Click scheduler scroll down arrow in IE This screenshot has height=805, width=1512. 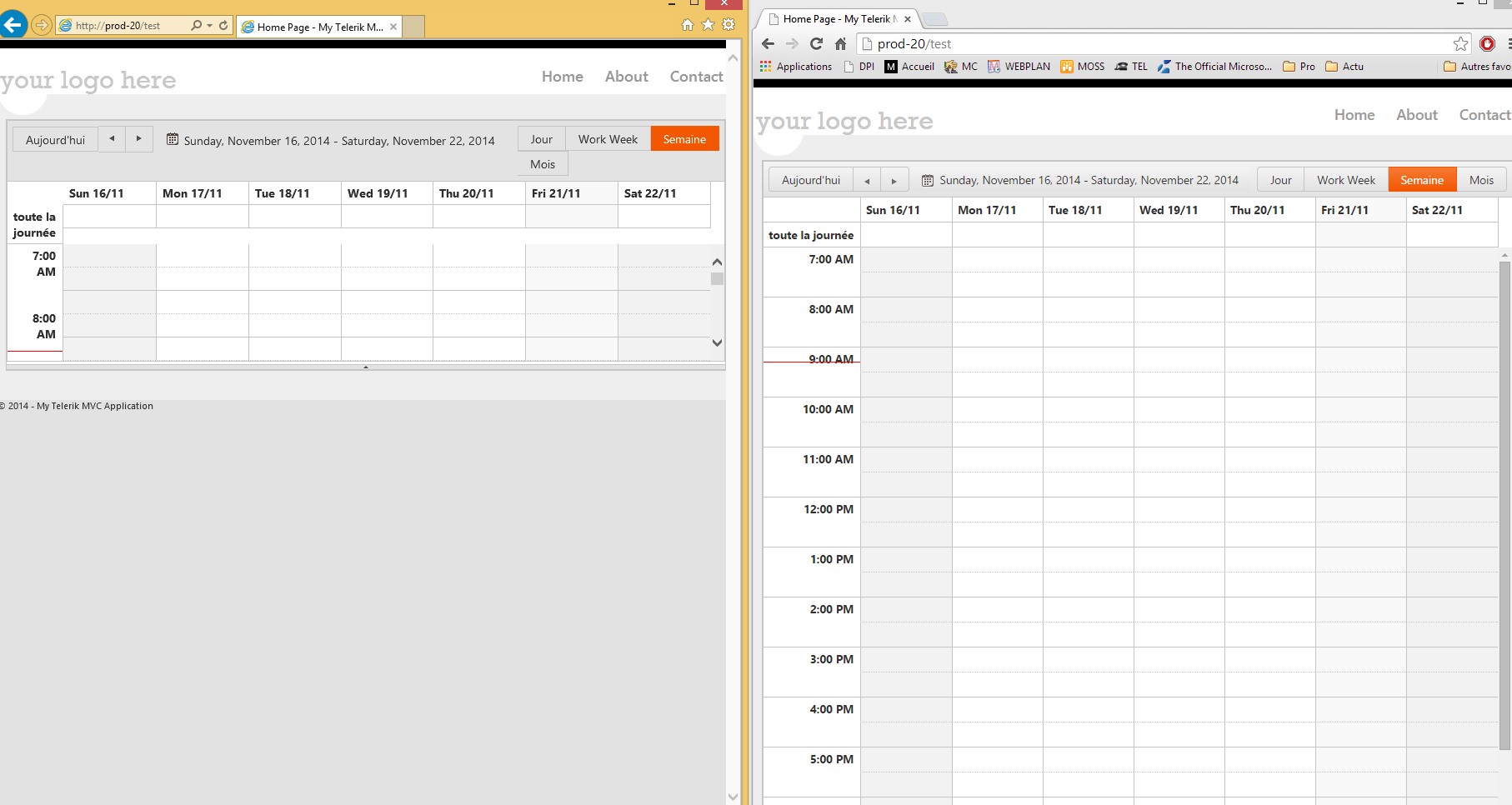pyautogui.click(x=717, y=342)
